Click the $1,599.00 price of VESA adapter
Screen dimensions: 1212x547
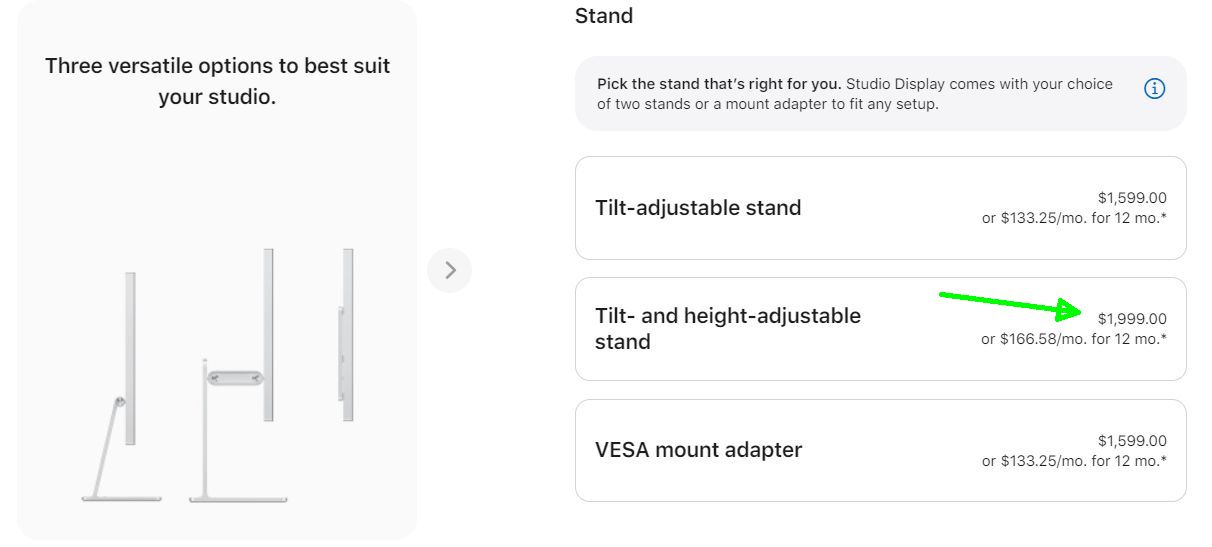[x=1132, y=440]
